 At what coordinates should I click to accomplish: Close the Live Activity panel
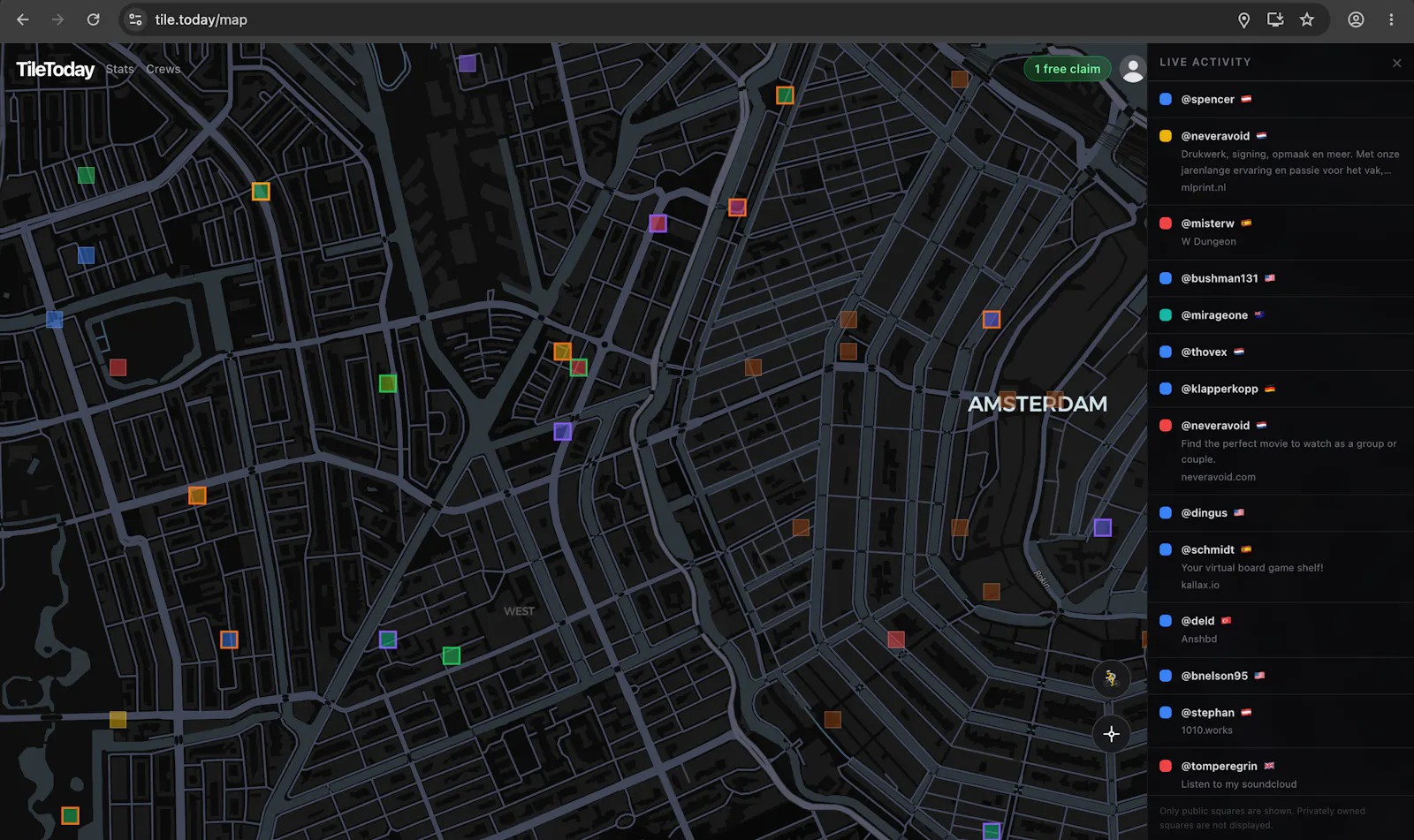coord(1397,63)
